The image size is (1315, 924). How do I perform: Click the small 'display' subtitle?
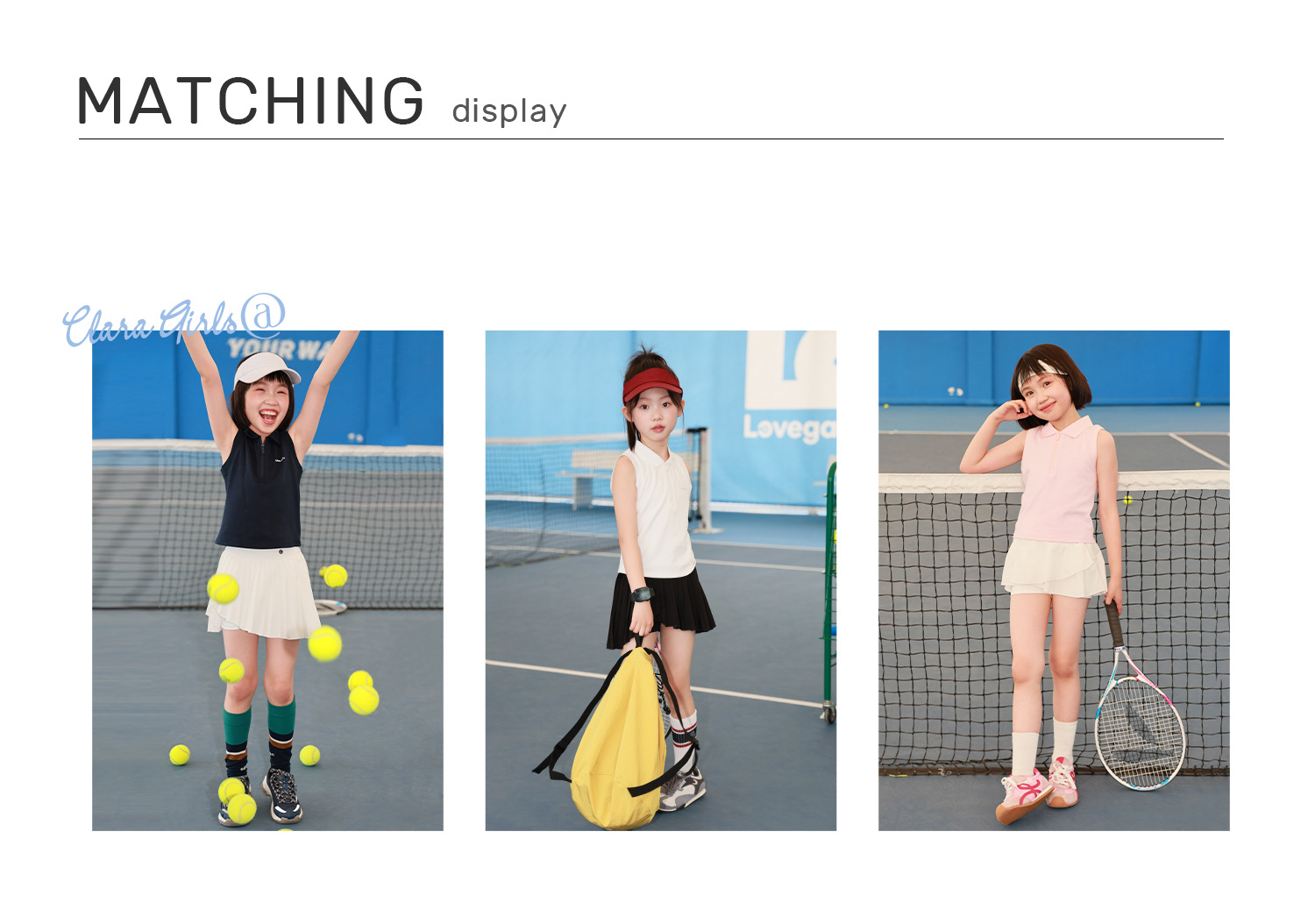(509, 111)
